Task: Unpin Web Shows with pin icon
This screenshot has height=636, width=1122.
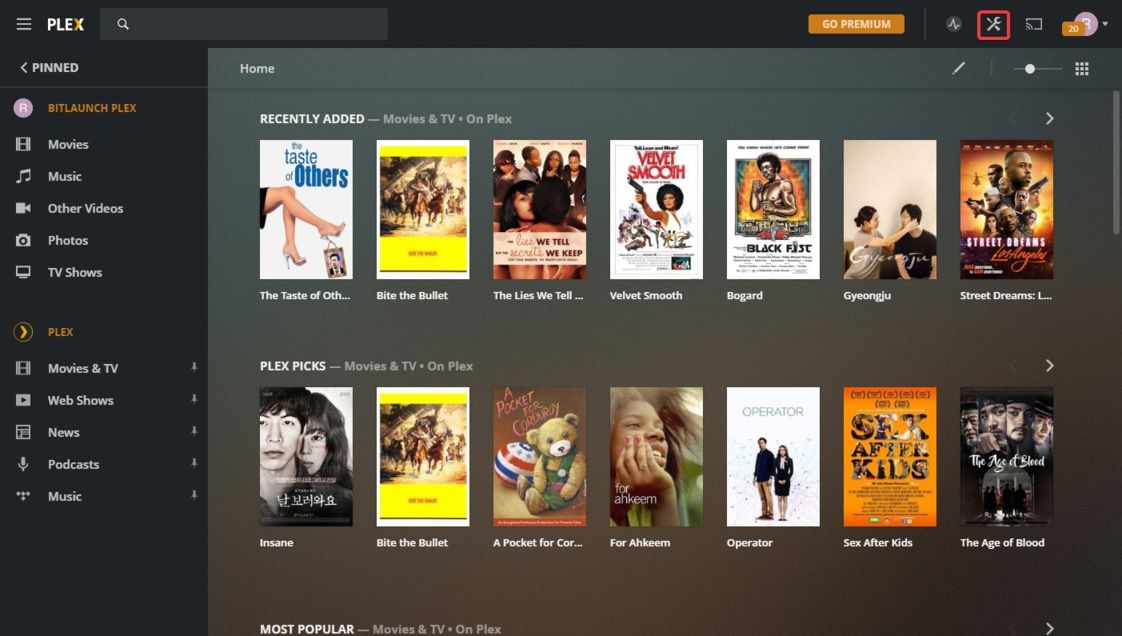Action: [194, 399]
